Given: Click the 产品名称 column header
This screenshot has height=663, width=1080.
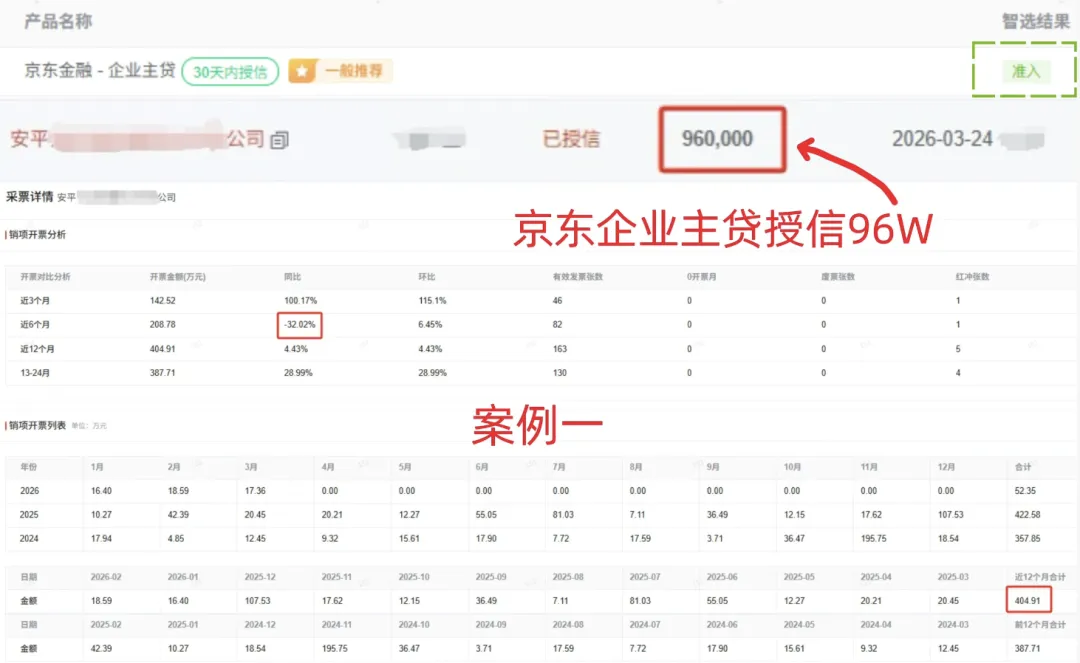Looking at the screenshot, I should [58, 21].
